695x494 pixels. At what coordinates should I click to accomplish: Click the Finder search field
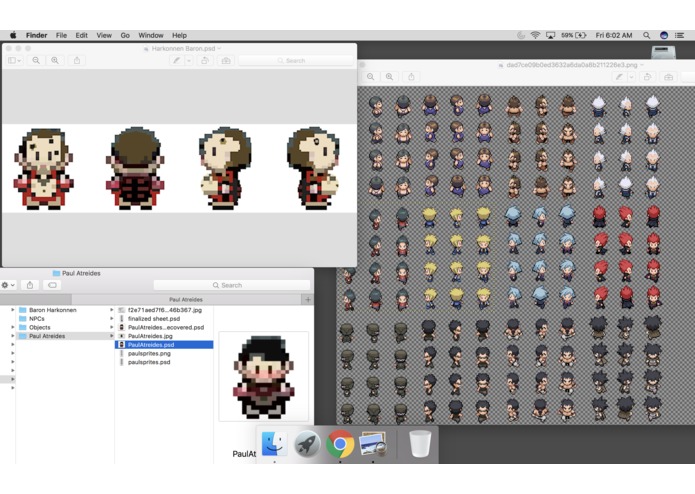pos(231,285)
